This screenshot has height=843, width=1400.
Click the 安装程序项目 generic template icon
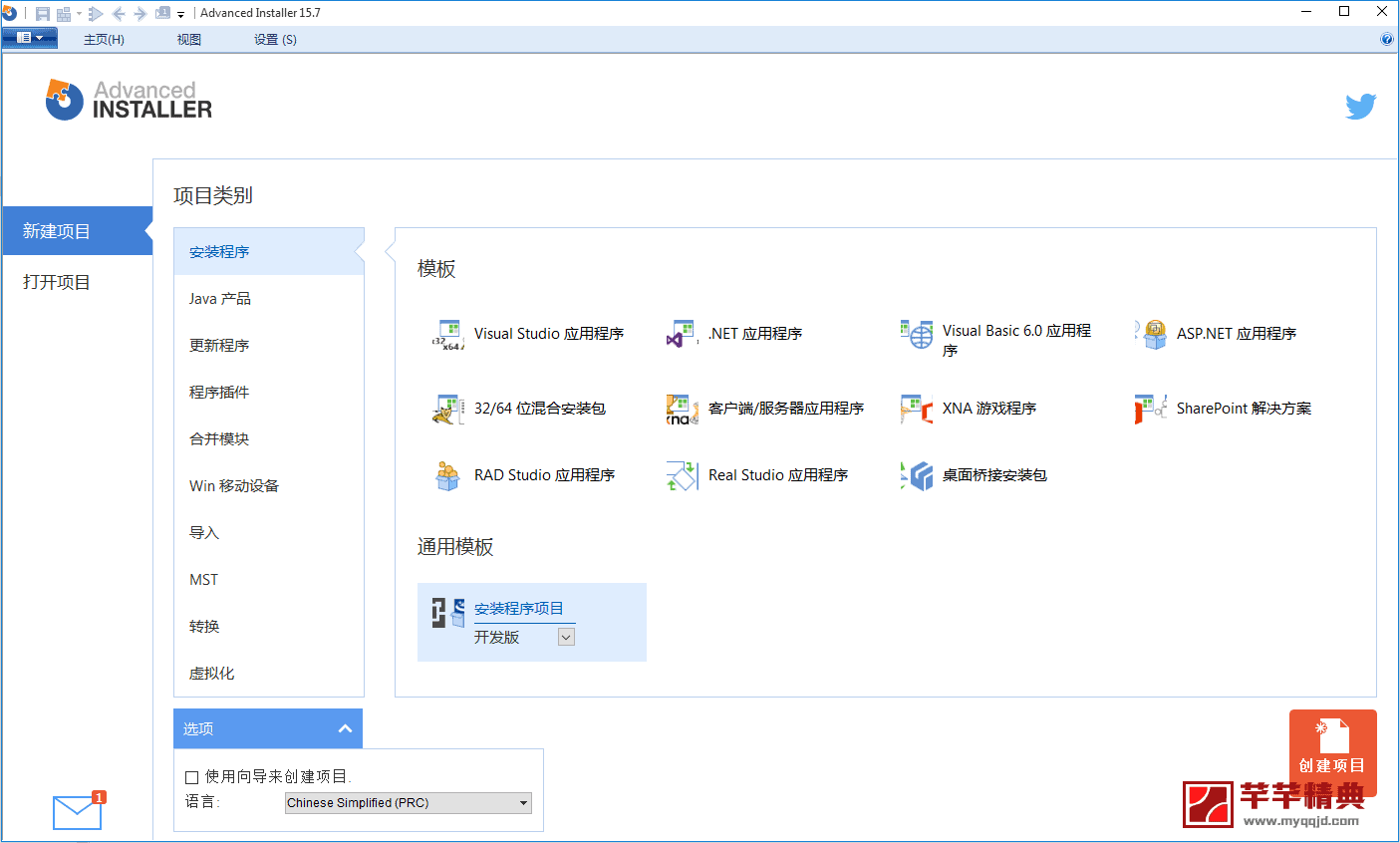tap(448, 612)
